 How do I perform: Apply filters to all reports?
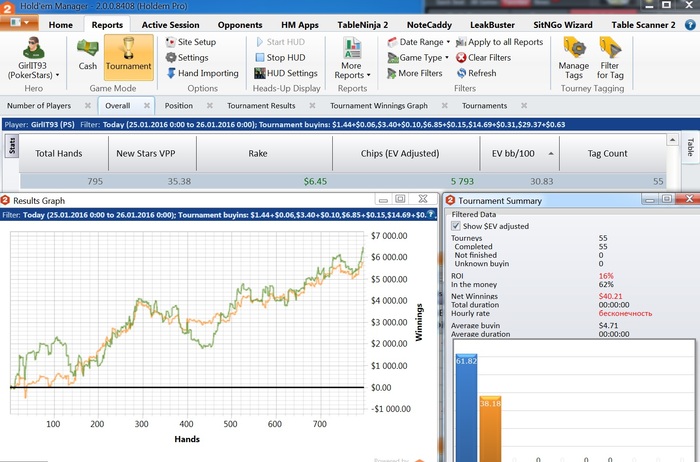coord(500,42)
